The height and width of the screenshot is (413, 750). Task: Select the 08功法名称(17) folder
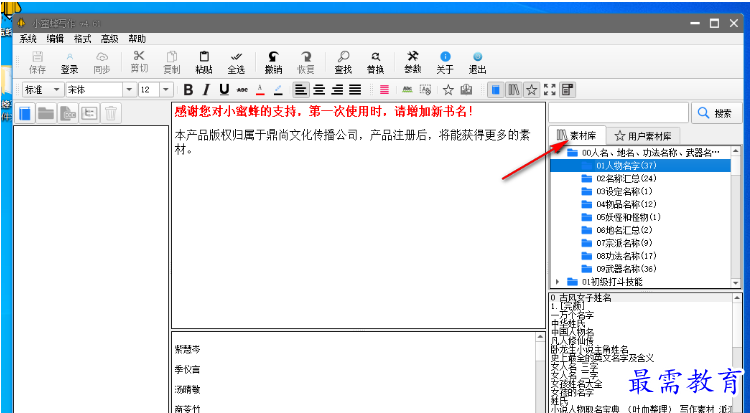pos(626,256)
